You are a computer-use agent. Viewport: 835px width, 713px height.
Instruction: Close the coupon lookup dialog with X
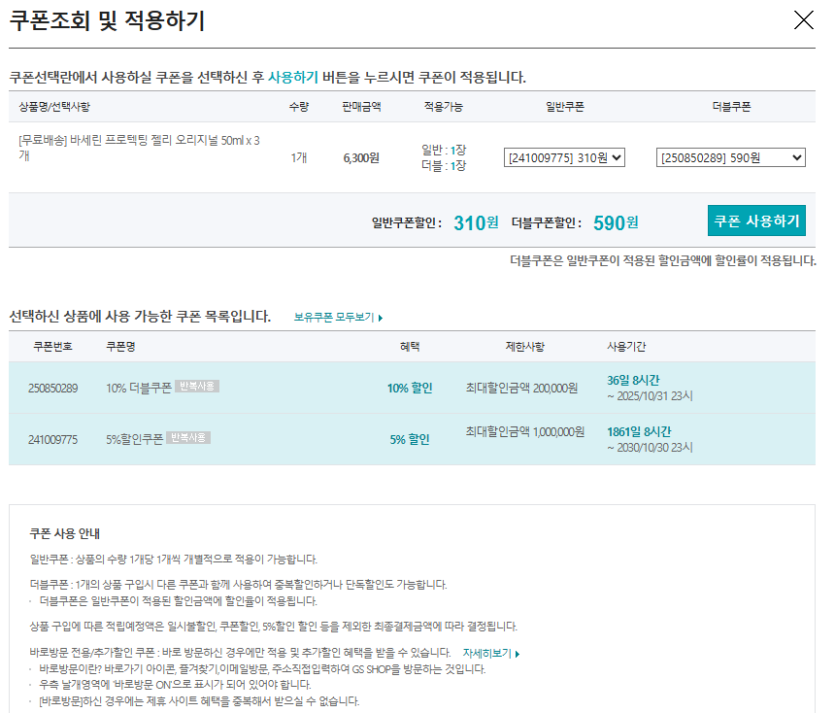[803, 20]
